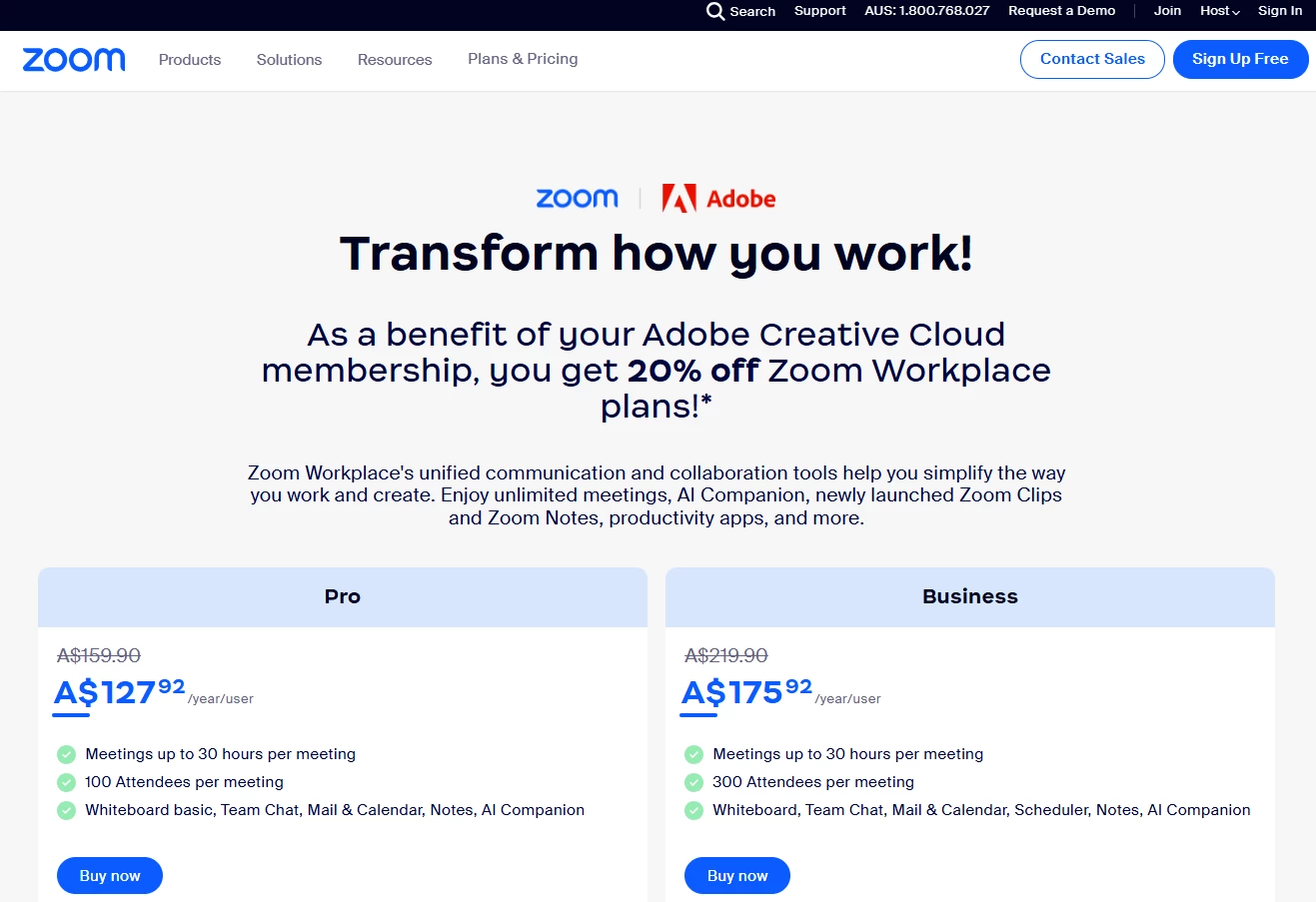Go to Plans & Pricing
Screen dimensions: 1316x902
click(x=523, y=59)
